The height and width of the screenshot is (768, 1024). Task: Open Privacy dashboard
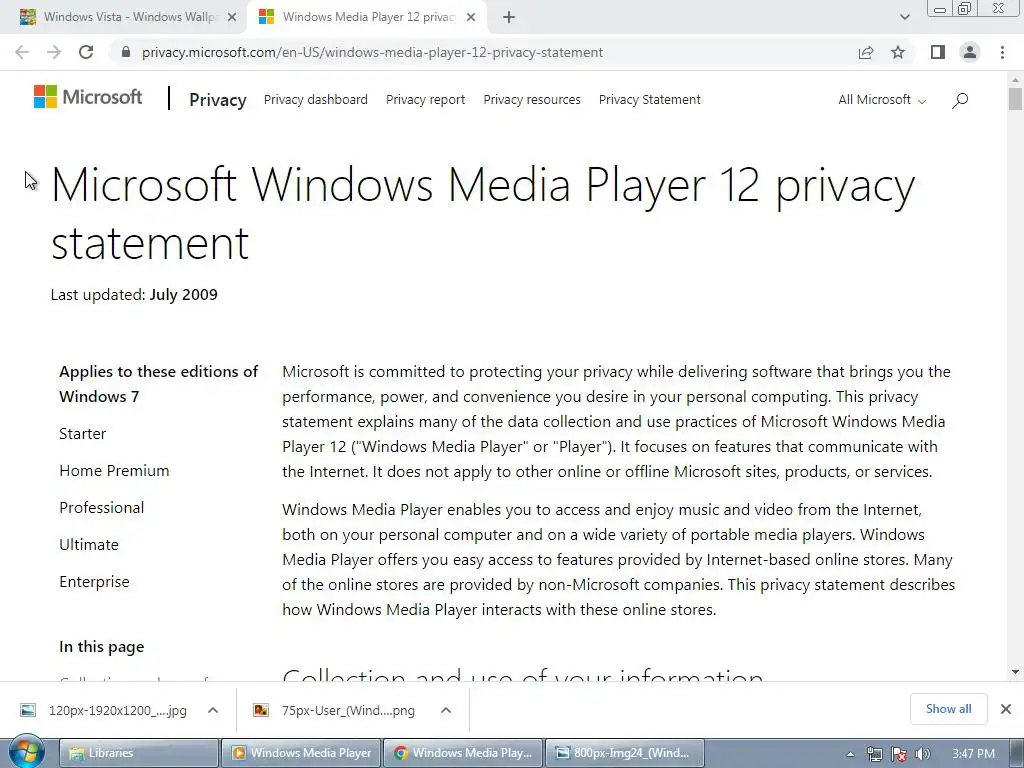315,100
